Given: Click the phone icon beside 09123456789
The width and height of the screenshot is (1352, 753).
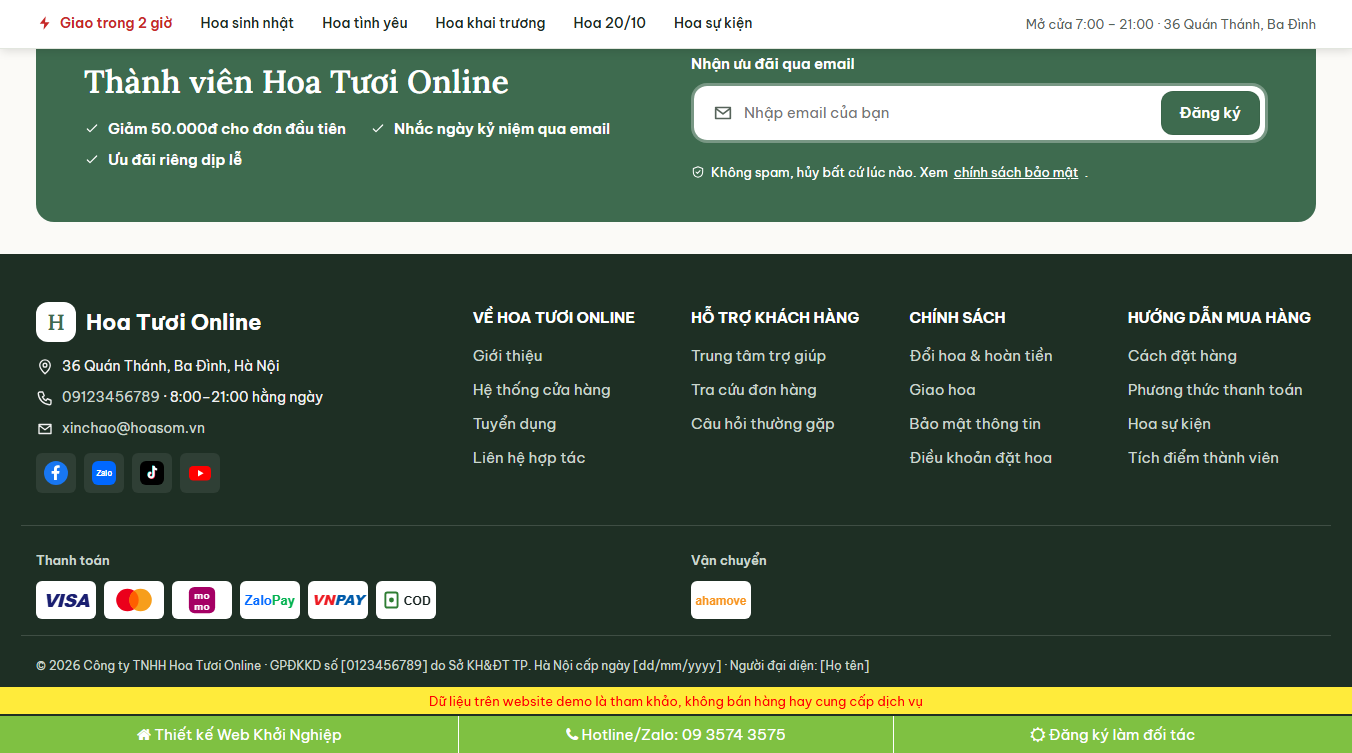Looking at the screenshot, I should [x=44, y=398].
